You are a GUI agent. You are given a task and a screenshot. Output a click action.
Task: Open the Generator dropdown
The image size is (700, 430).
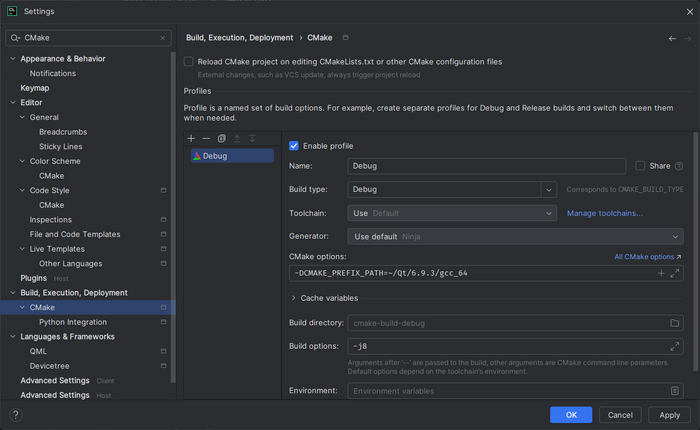[x=515, y=237]
